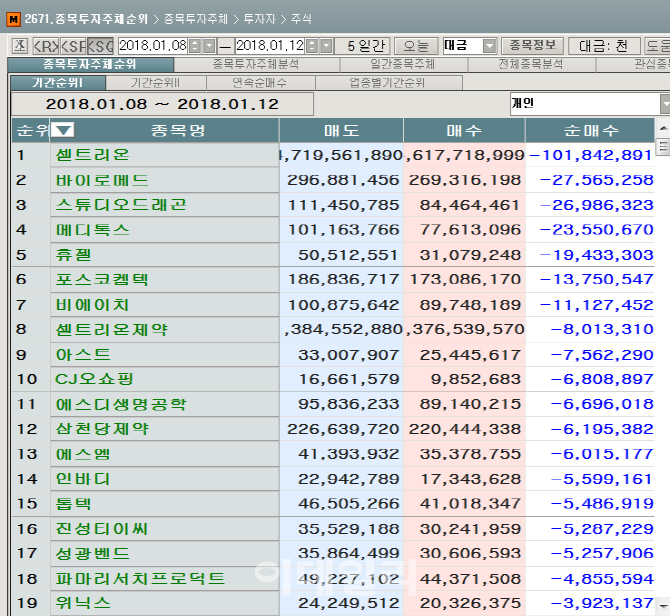
Task: Click the 종목명 column header
Action: (x=178, y=130)
